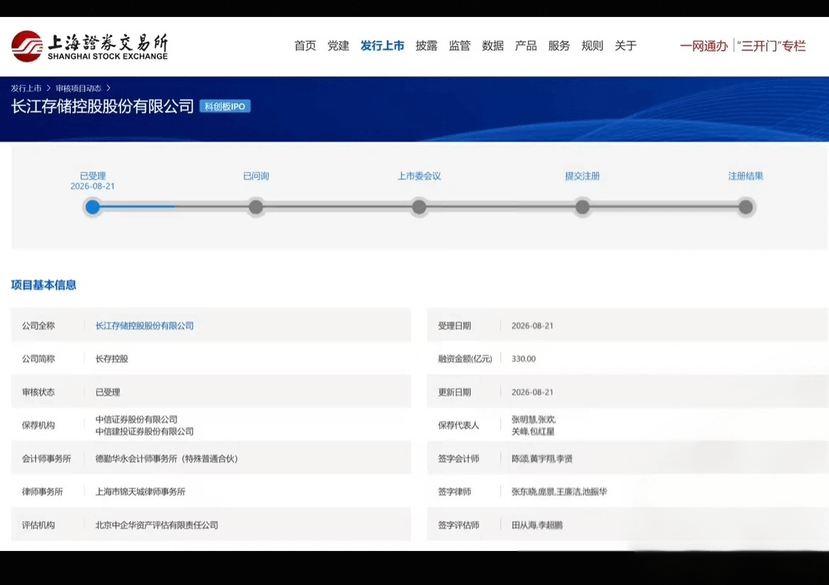Open the 数据 menu item
This screenshot has height=585, width=829.
tap(493, 46)
